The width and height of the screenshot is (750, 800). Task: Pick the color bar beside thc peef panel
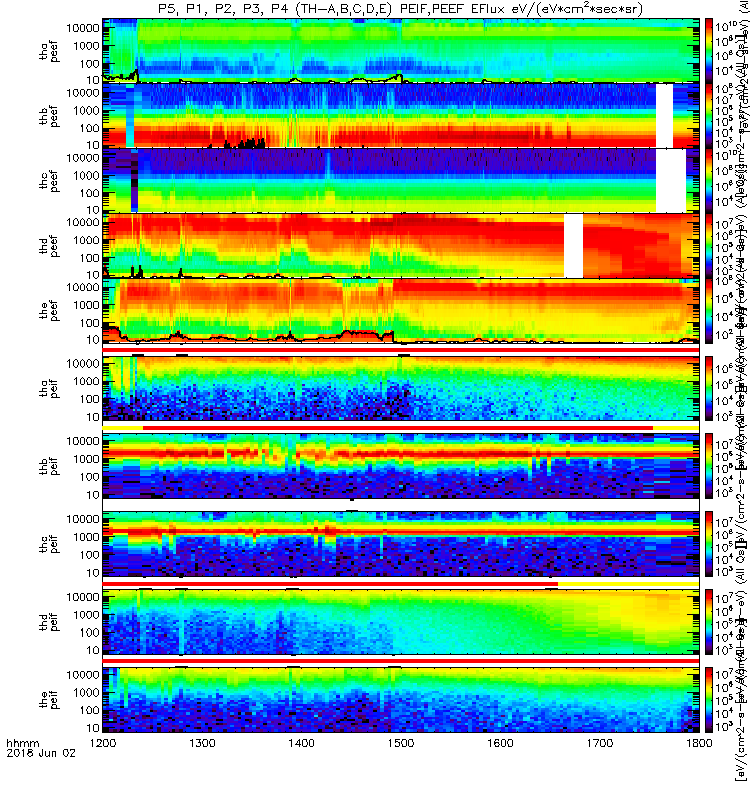click(709, 180)
